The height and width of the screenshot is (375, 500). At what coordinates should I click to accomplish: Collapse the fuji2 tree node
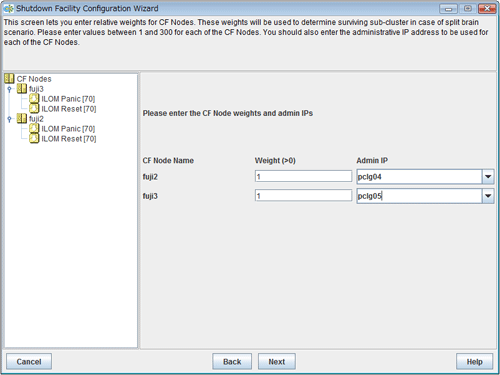[10, 119]
